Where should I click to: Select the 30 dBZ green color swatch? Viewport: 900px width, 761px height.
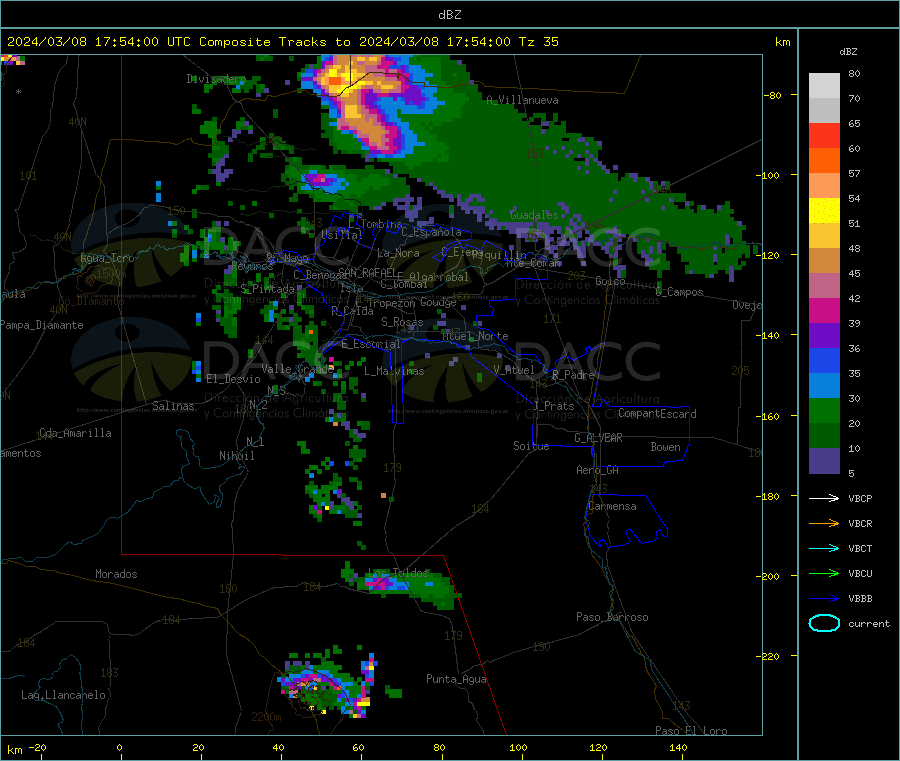(x=824, y=411)
